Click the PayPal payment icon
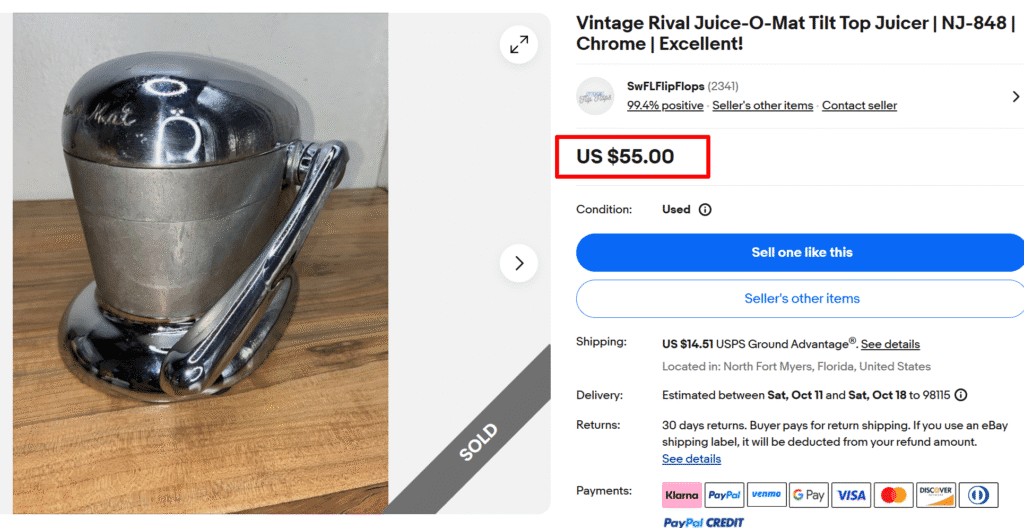 click(x=723, y=494)
